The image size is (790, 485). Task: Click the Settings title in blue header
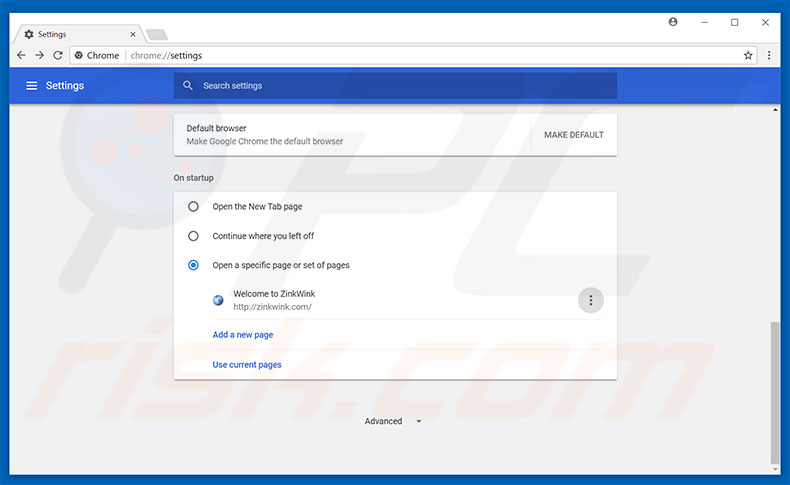pyautogui.click(x=65, y=86)
